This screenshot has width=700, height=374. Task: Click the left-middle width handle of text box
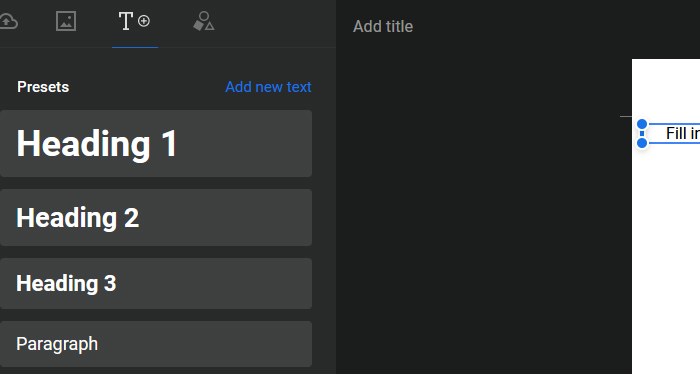point(642,133)
